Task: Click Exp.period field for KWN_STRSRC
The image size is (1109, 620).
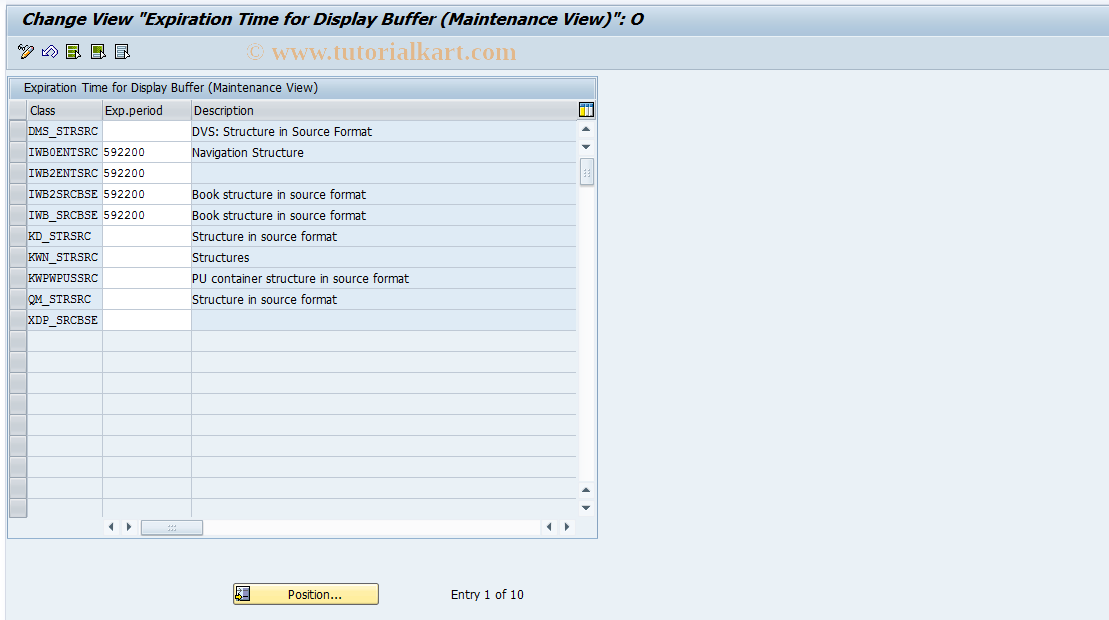Action: (147, 257)
